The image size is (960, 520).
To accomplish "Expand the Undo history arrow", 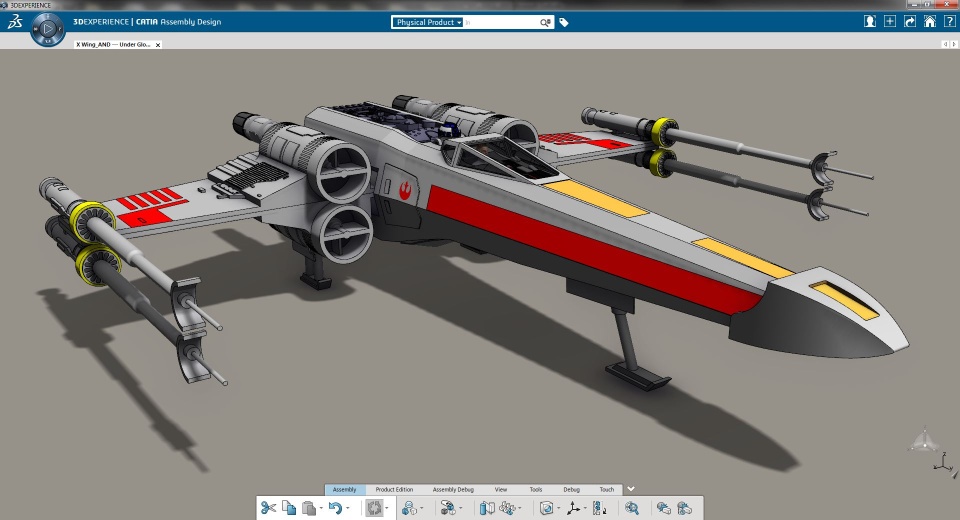I will tap(348, 508).
